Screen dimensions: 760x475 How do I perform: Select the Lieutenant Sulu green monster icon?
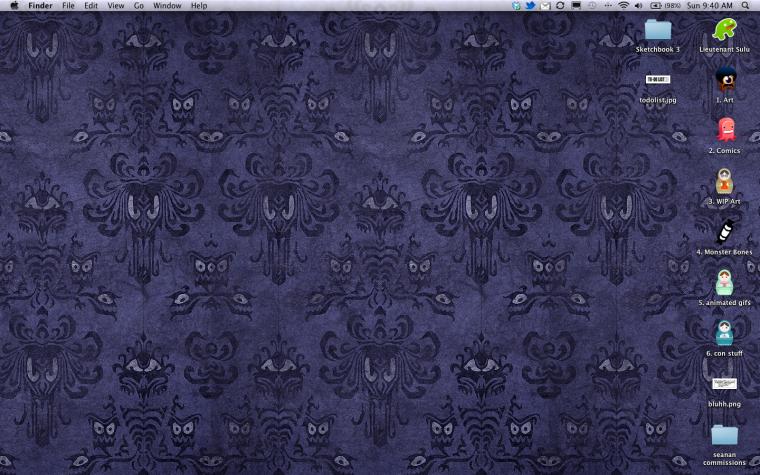click(724, 29)
